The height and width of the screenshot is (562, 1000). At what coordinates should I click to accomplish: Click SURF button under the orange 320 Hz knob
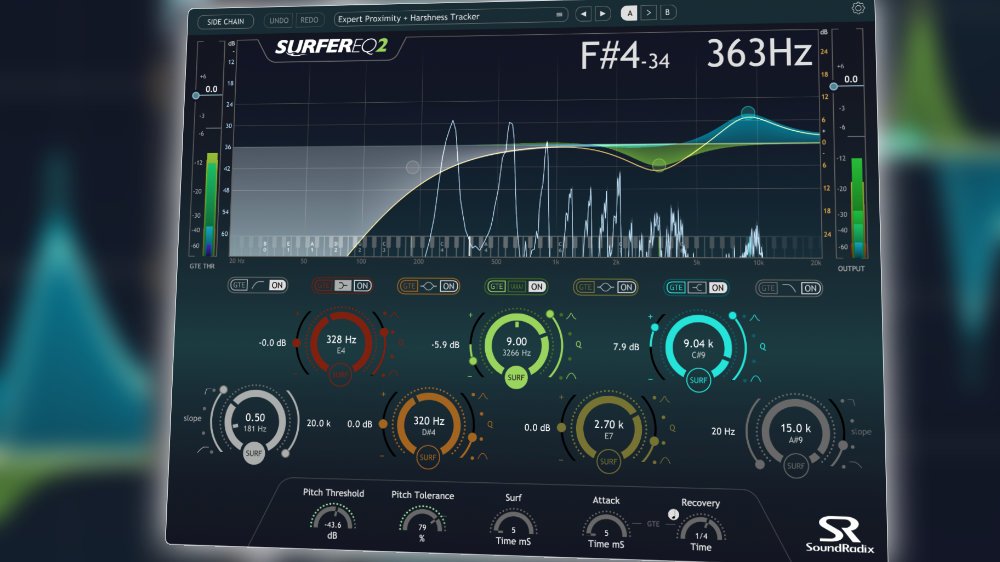[x=428, y=457]
